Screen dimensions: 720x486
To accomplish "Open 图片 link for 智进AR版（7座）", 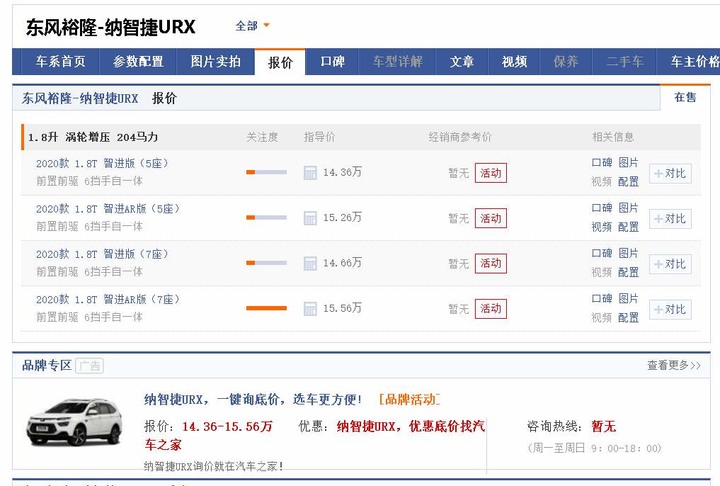I will [x=628, y=299].
